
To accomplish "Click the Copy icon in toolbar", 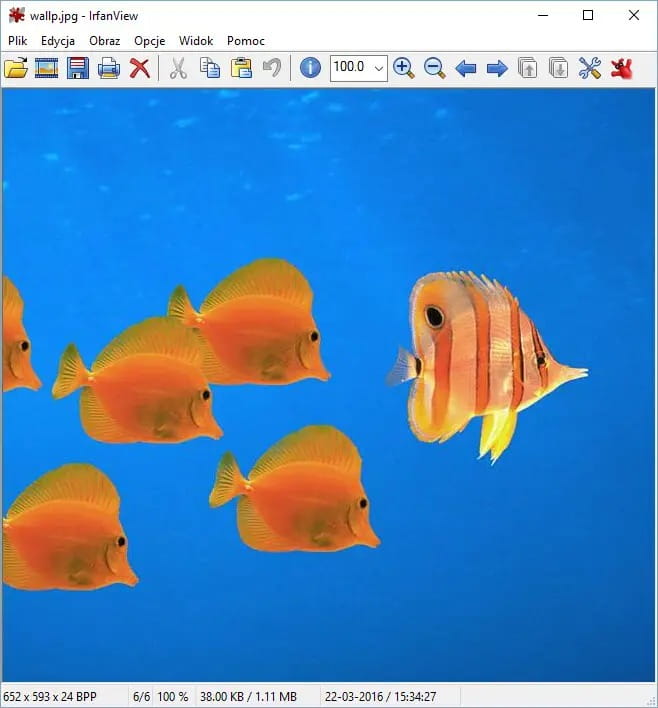I will [210, 68].
